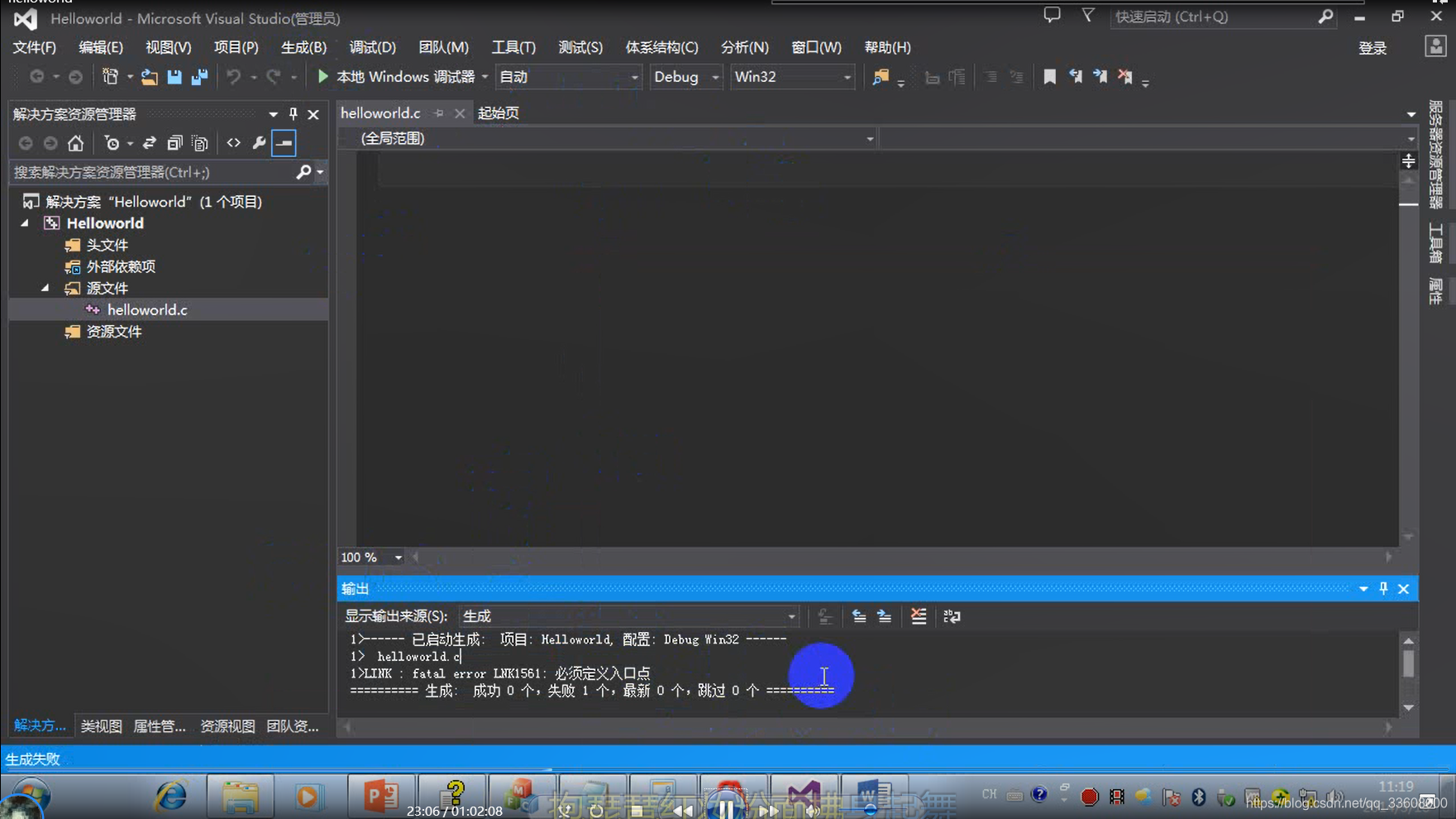Open a file from the toolbar
This screenshot has width=1456, height=819.
[x=149, y=77]
